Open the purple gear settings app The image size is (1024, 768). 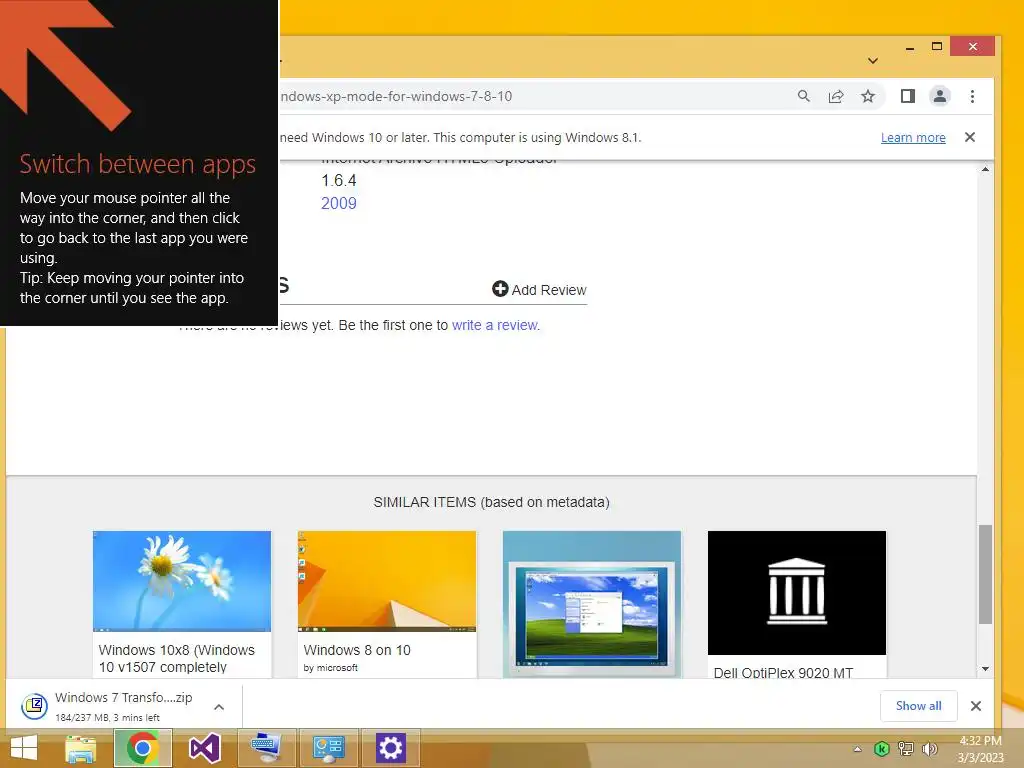(x=390, y=748)
